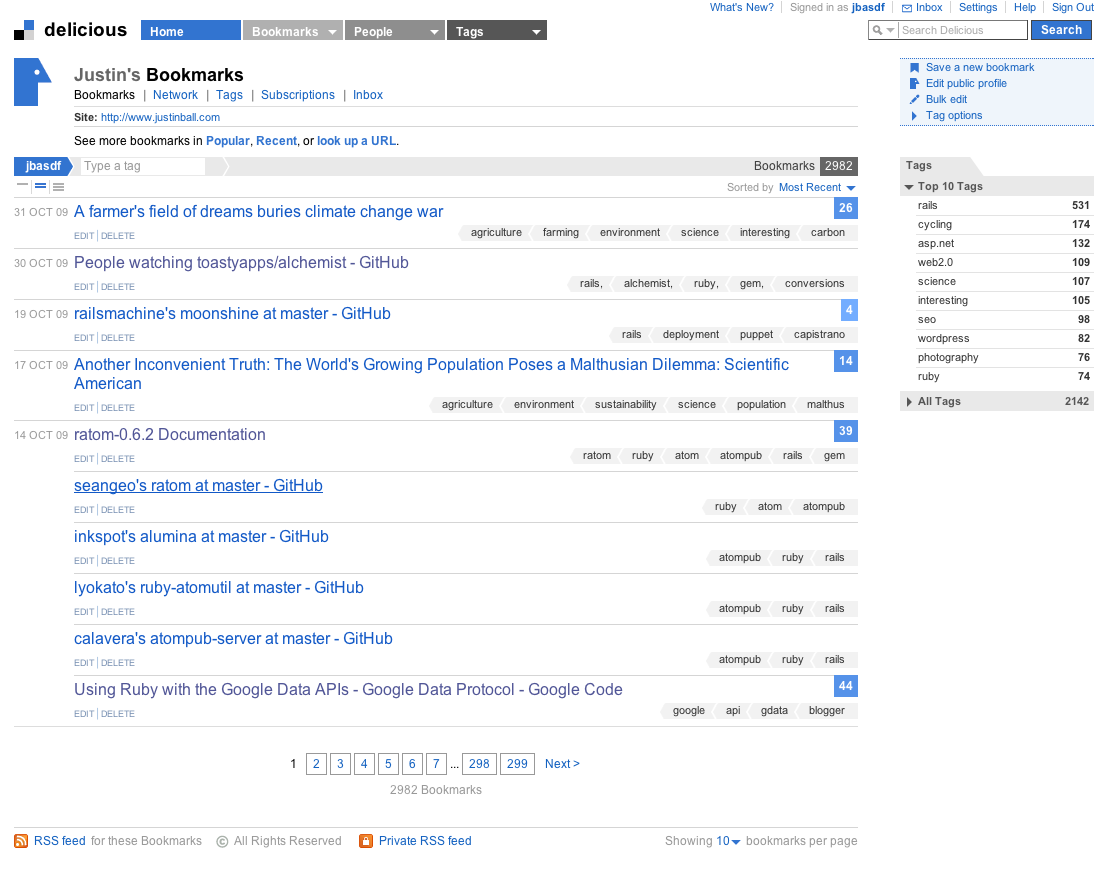
Task: Sign out of the jbasdf account
Action: click(x=1073, y=8)
